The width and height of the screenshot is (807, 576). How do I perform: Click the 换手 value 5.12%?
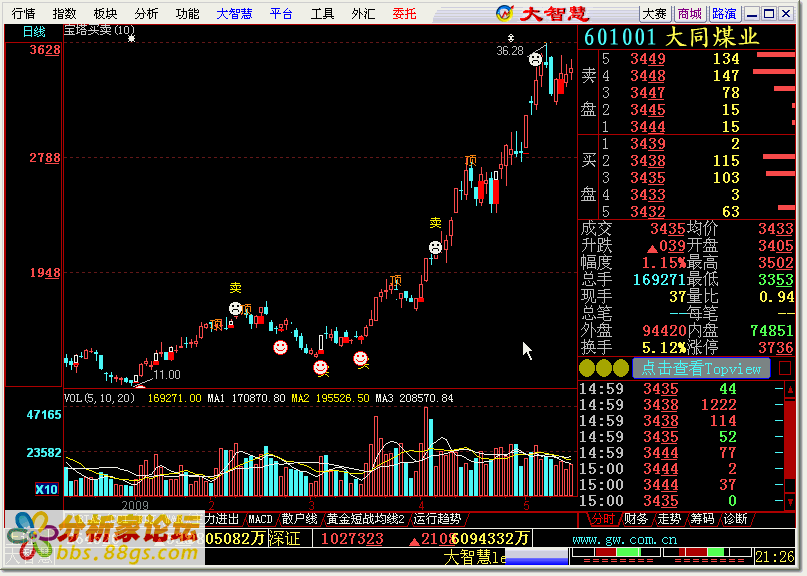pyautogui.click(x=664, y=347)
